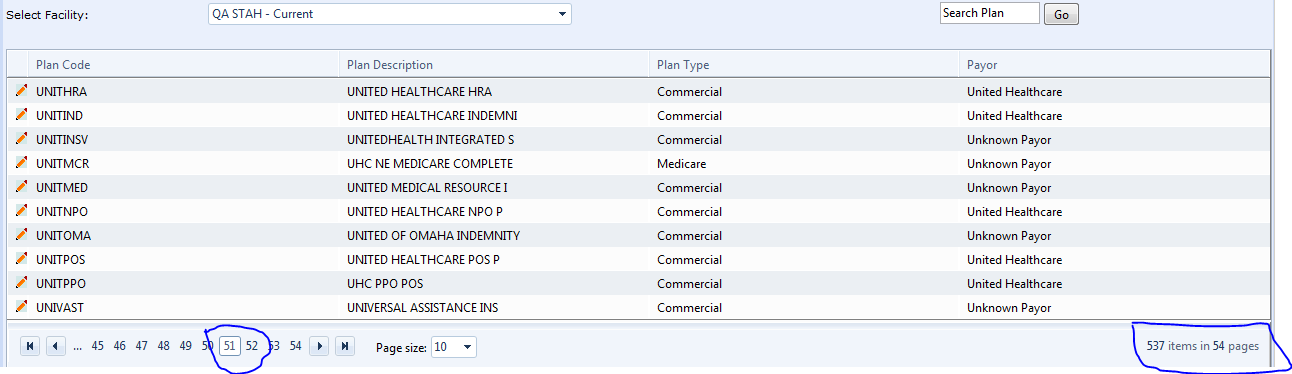Viewport: 1292px width, 374px height.
Task: Sort by the Plan Type column header
Action: [x=683, y=65]
